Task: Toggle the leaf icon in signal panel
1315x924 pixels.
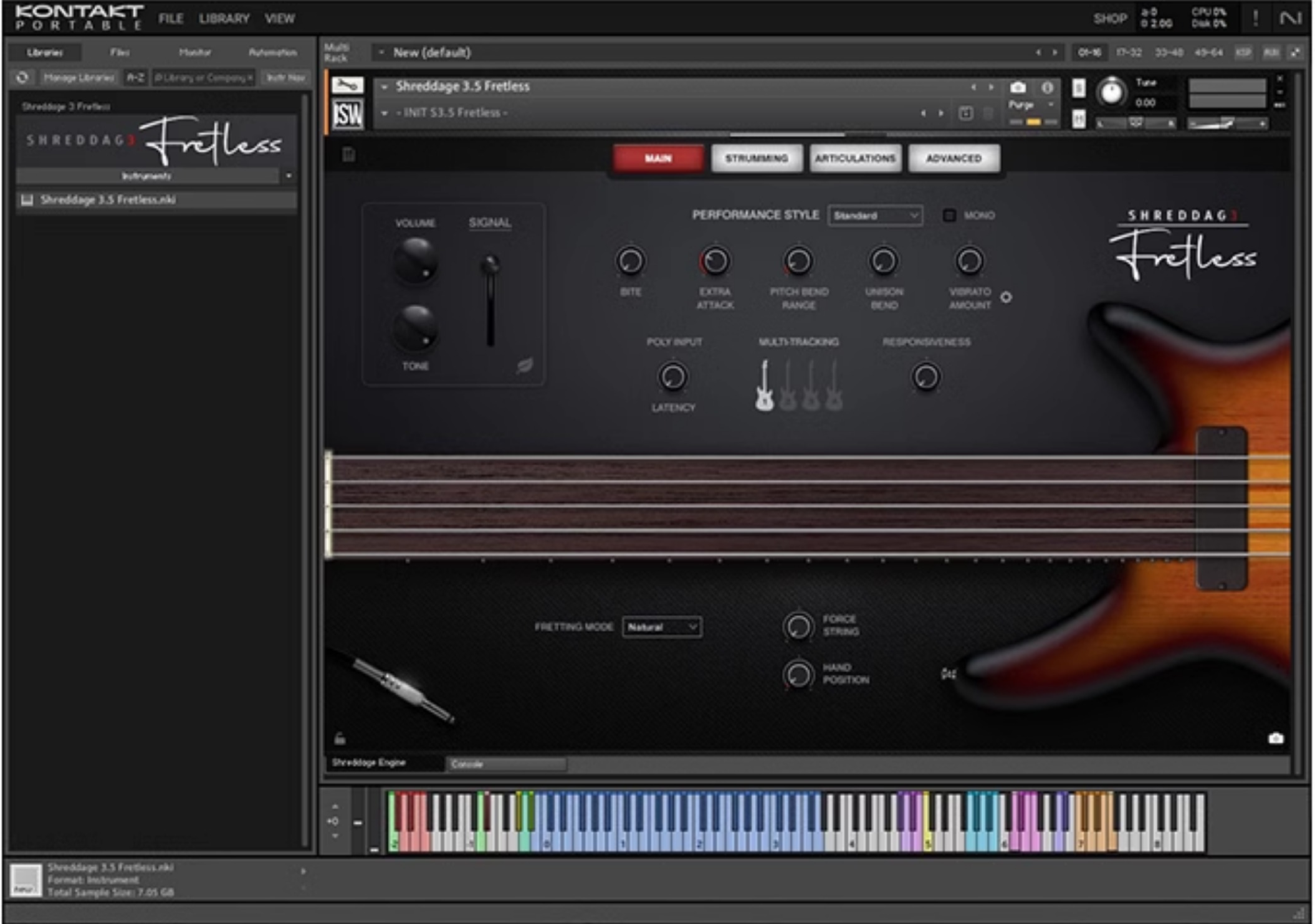Action: [525, 366]
